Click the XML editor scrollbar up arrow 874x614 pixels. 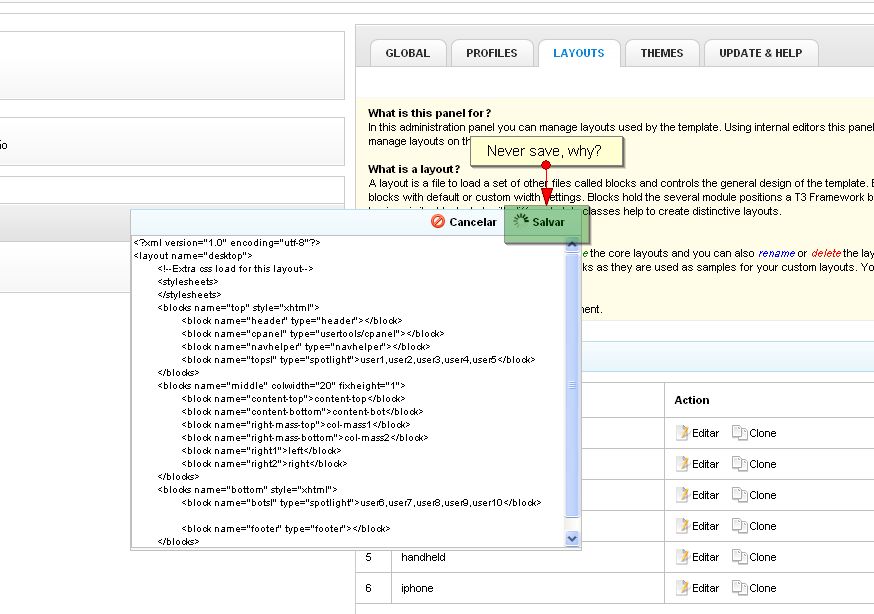(x=573, y=243)
